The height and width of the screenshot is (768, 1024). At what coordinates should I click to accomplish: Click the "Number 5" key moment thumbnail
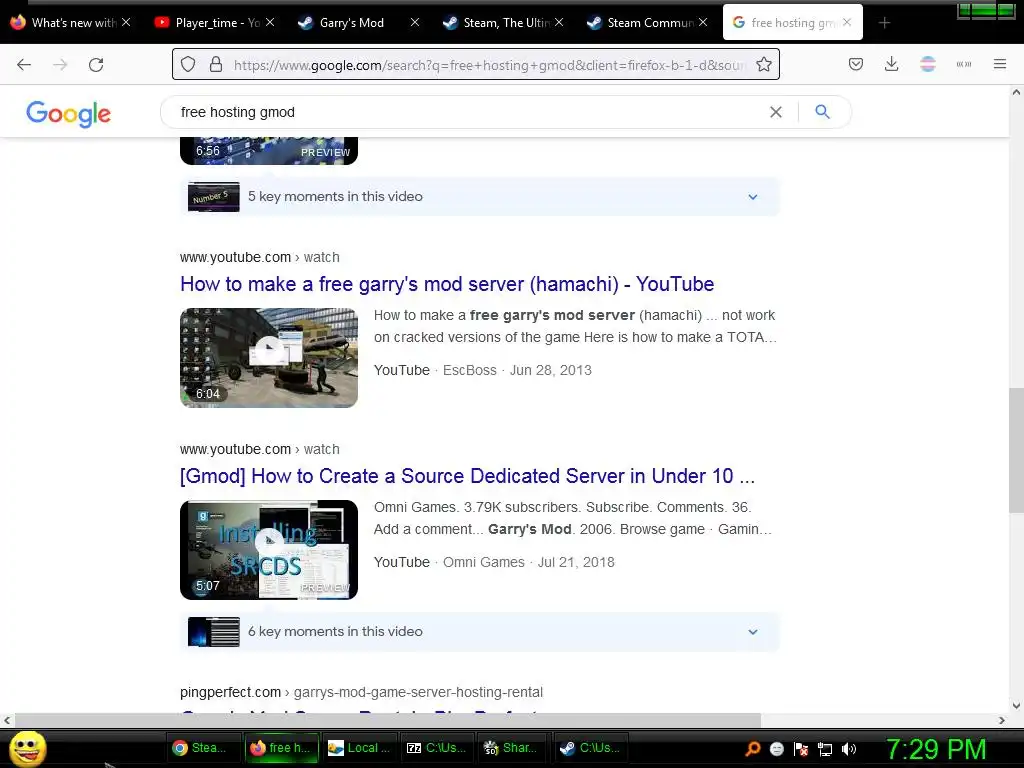click(214, 197)
